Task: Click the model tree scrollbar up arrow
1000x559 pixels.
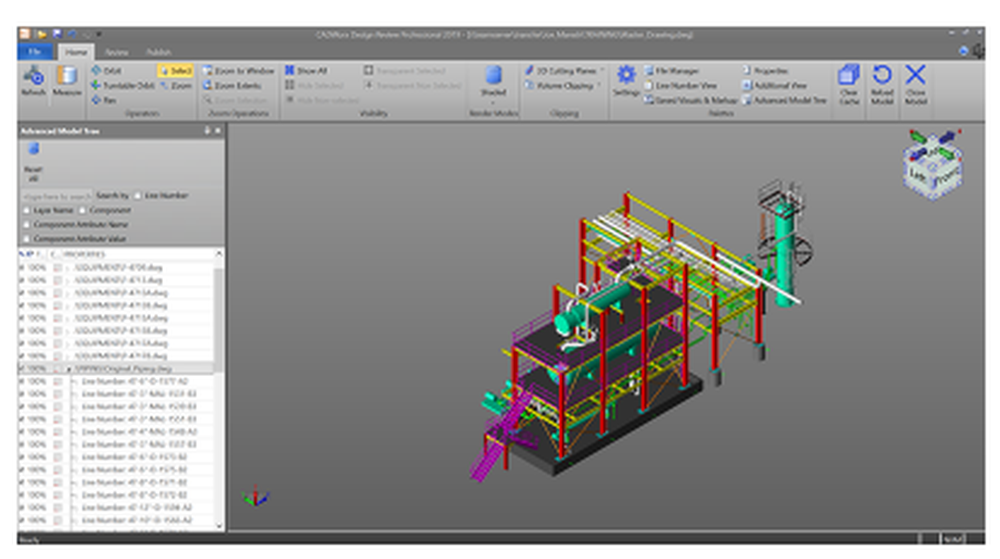Action: coord(219,254)
